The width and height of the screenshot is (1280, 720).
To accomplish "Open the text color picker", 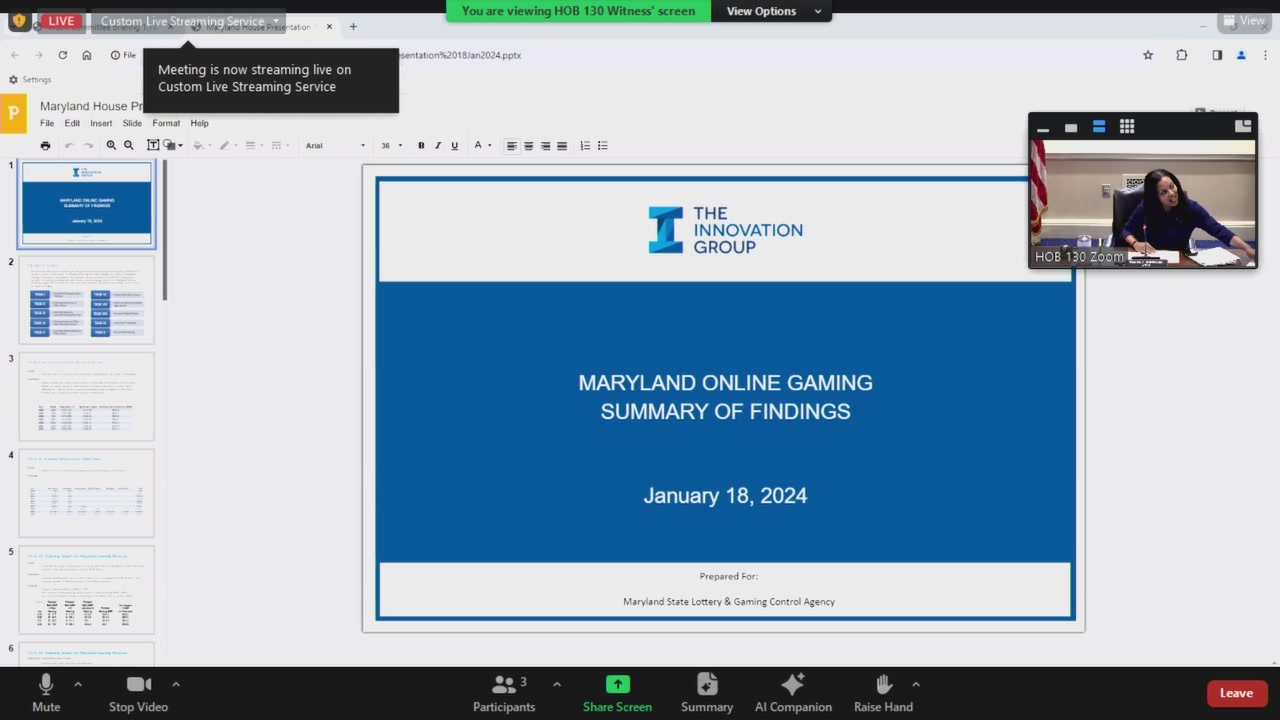I will 479,146.
